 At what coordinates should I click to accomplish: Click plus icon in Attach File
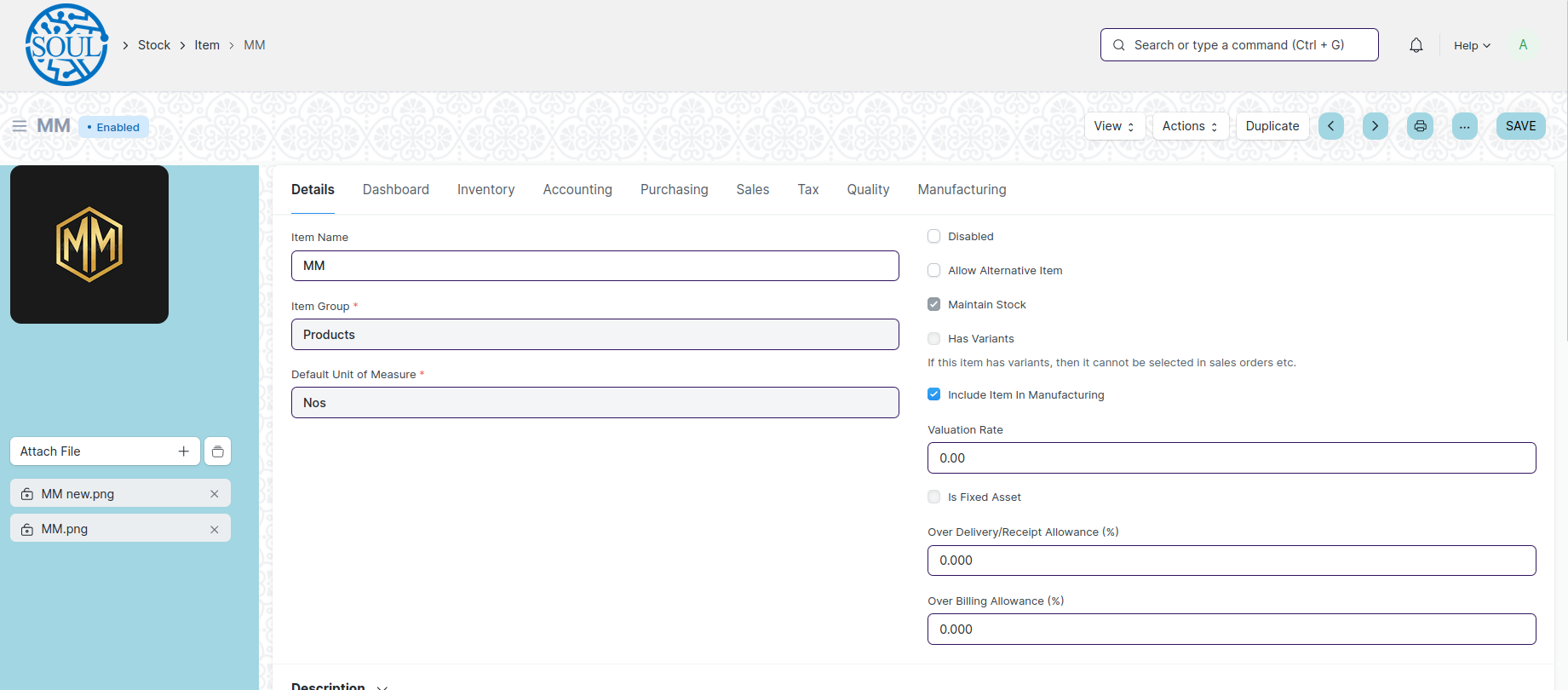coord(183,451)
